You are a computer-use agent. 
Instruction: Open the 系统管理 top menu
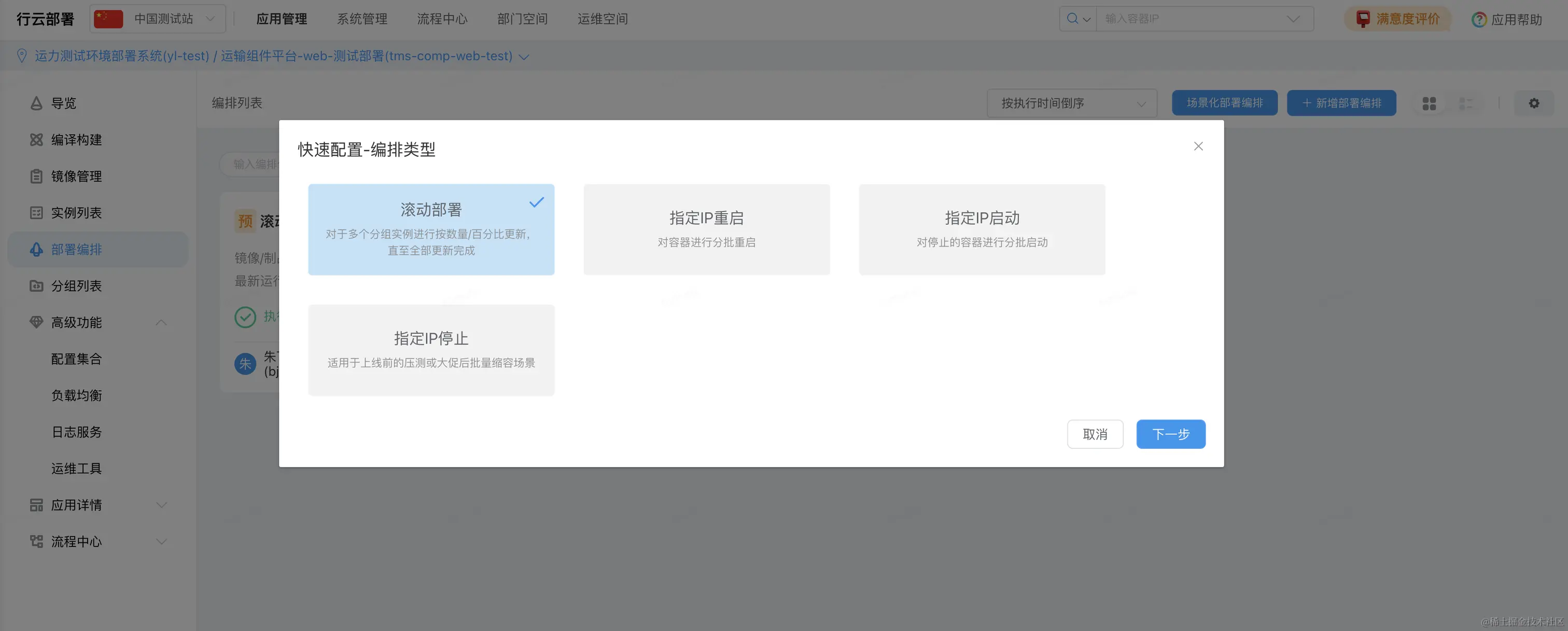tap(362, 19)
